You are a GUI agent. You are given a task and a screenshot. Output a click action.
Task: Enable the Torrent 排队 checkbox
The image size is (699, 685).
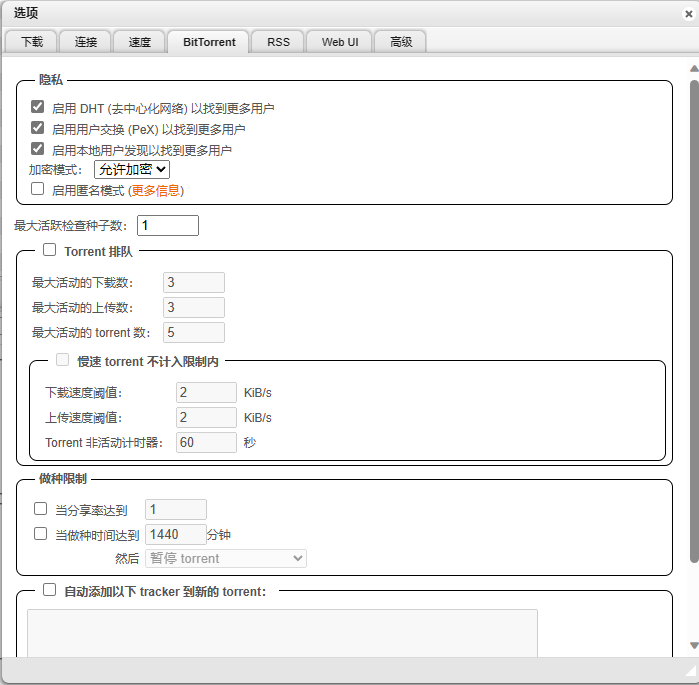pyautogui.click(x=50, y=251)
